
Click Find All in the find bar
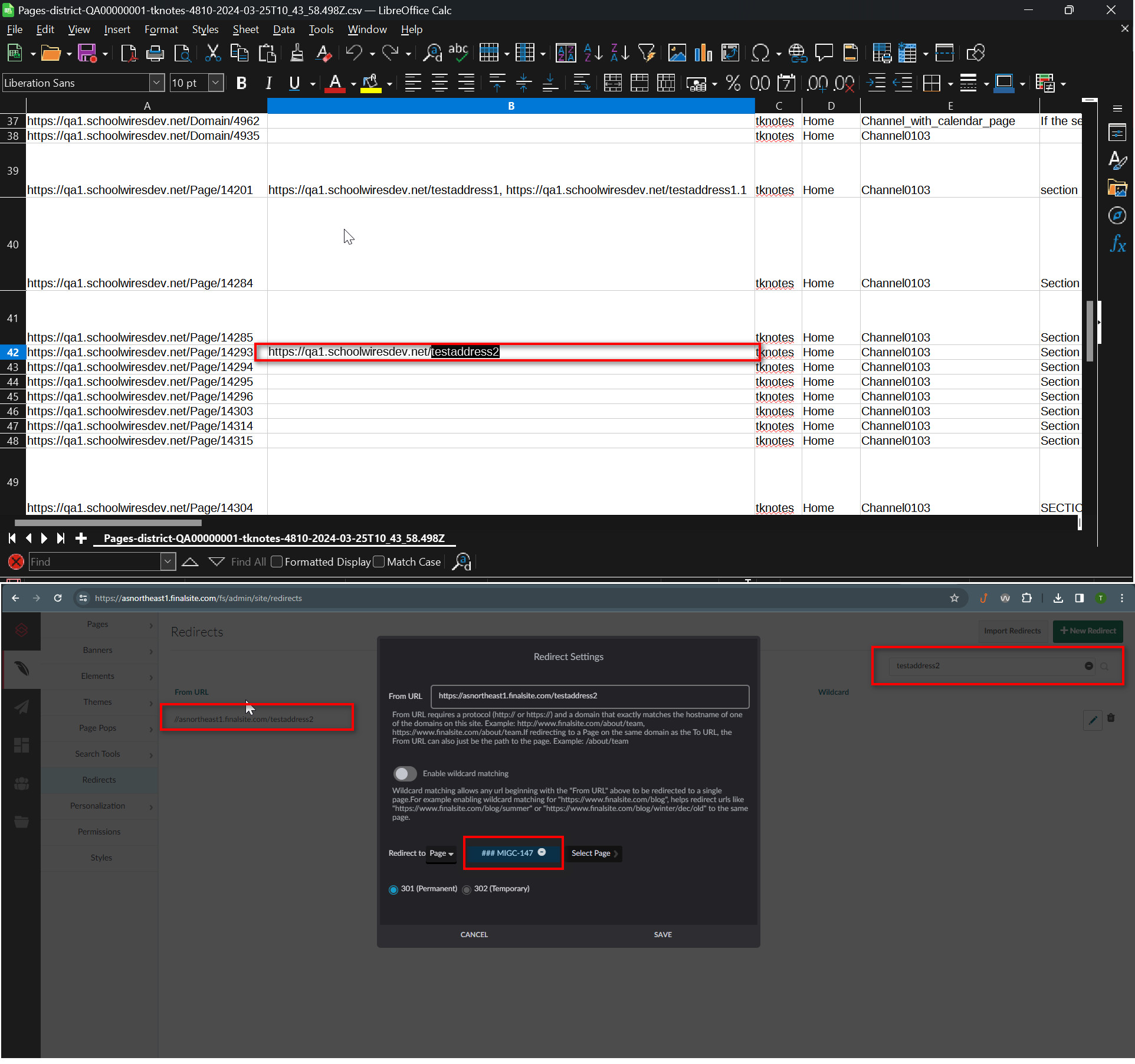(248, 562)
